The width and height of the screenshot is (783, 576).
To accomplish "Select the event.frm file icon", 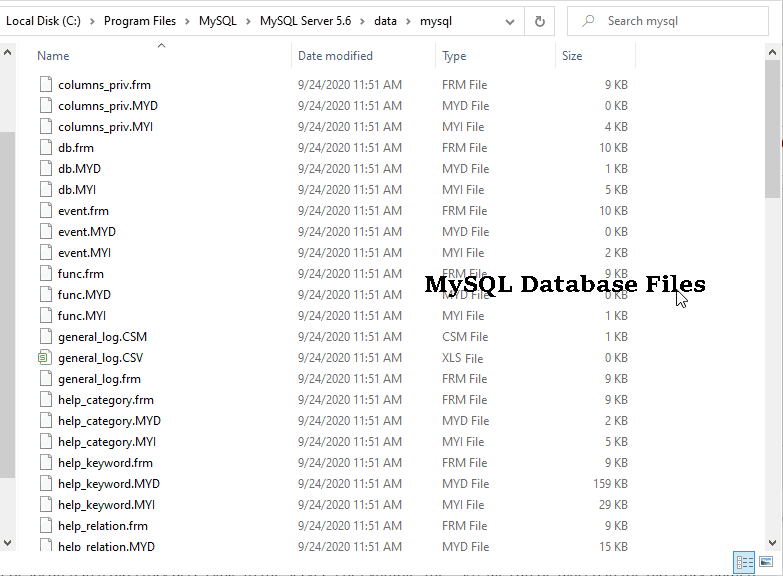I will click(45, 211).
